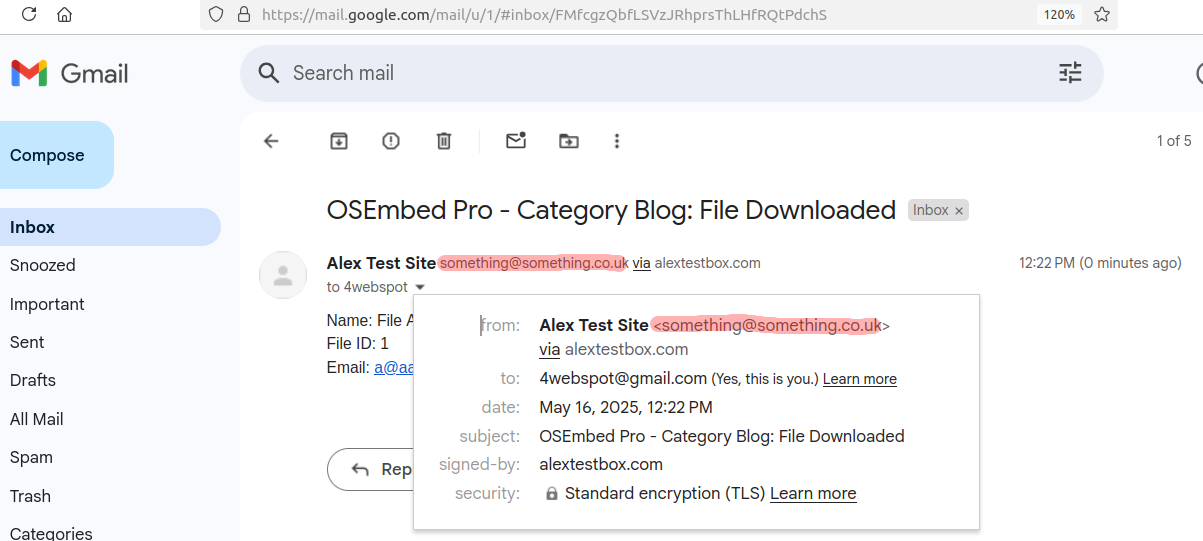Select recipient address 4webspot@gmail.com
This screenshot has width=1203, height=541.
click(x=623, y=378)
